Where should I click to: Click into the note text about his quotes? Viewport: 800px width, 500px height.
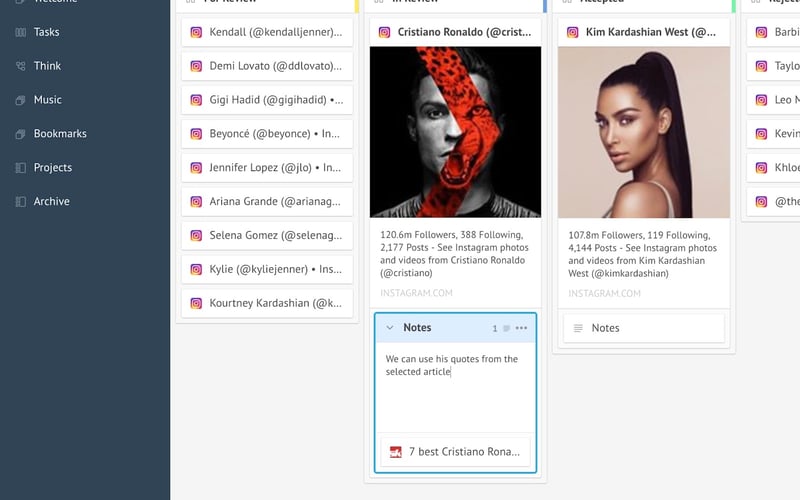452,365
